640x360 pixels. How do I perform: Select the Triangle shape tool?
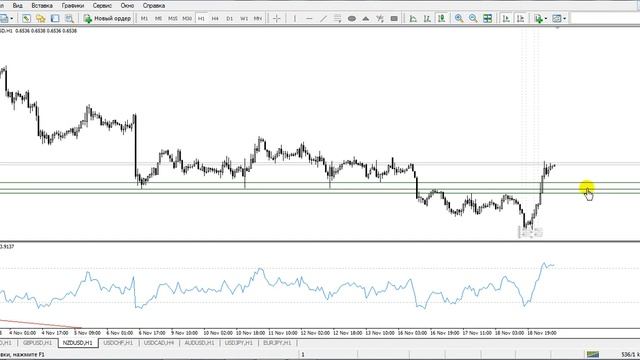tap(366, 18)
